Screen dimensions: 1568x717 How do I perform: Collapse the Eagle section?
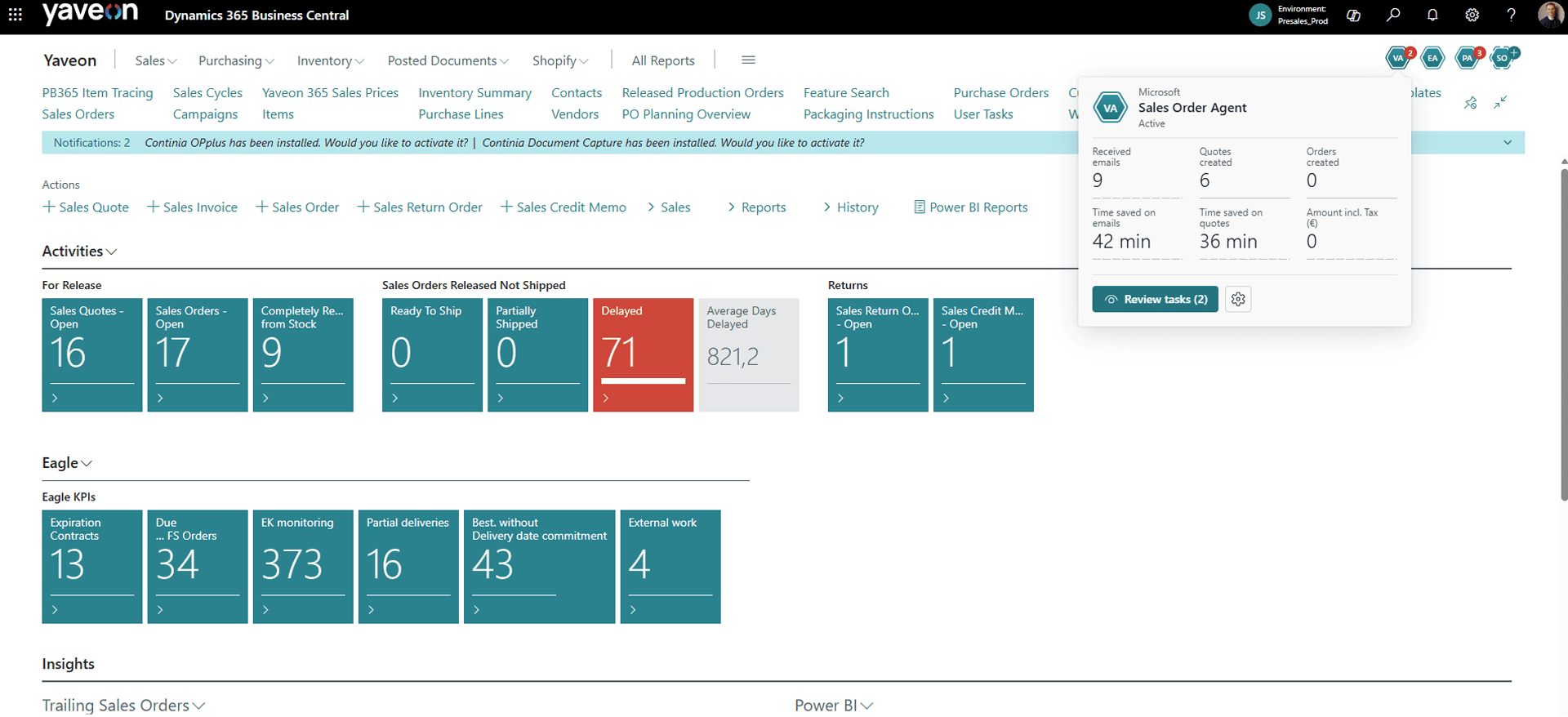click(67, 463)
